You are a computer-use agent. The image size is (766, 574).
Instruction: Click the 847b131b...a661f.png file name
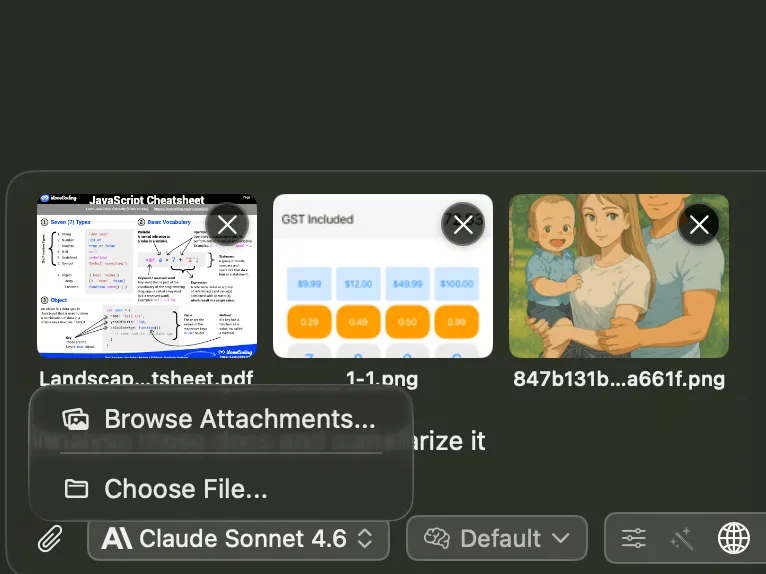click(619, 379)
